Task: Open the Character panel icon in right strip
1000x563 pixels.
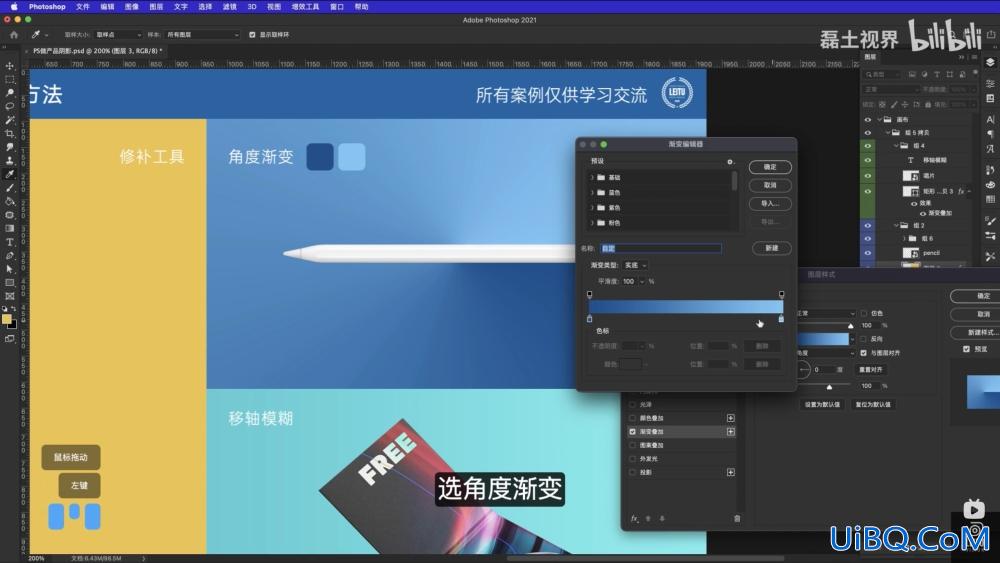Action: click(990, 119)
